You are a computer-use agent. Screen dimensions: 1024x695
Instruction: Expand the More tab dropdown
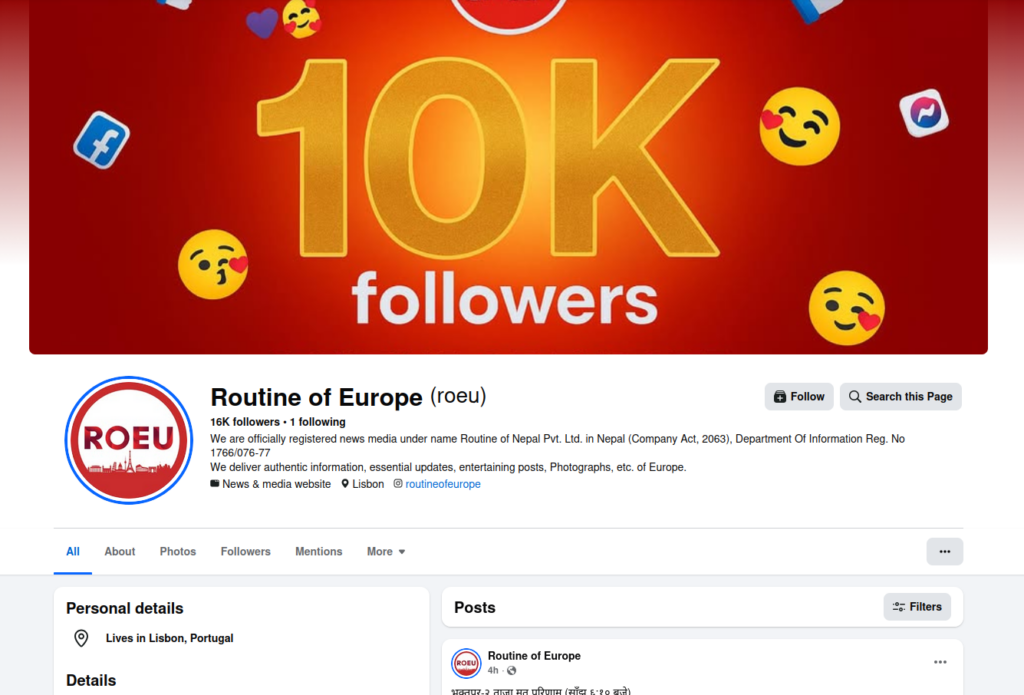click(386, 551)
